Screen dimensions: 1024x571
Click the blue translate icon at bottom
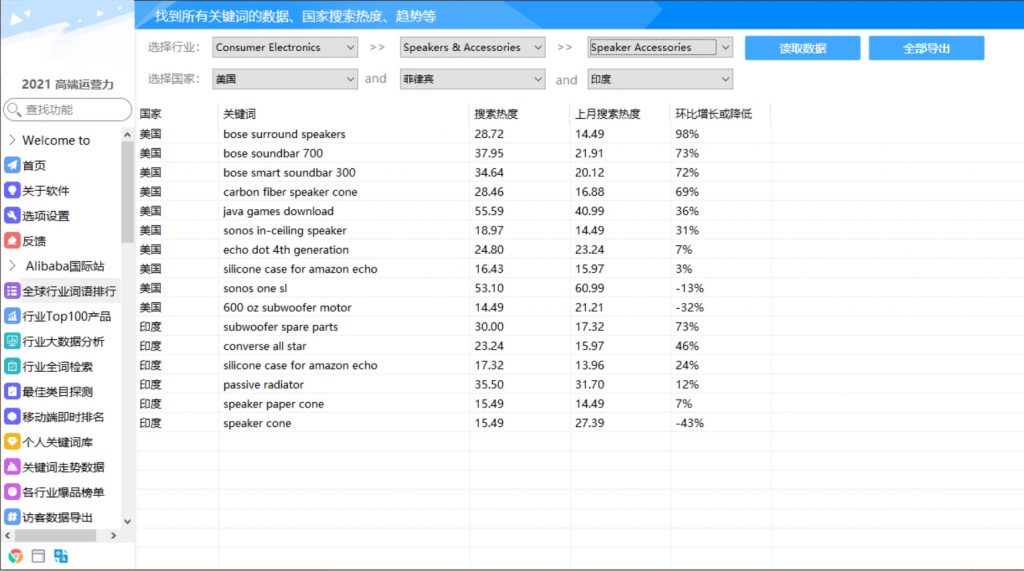[x=61, y=556]
